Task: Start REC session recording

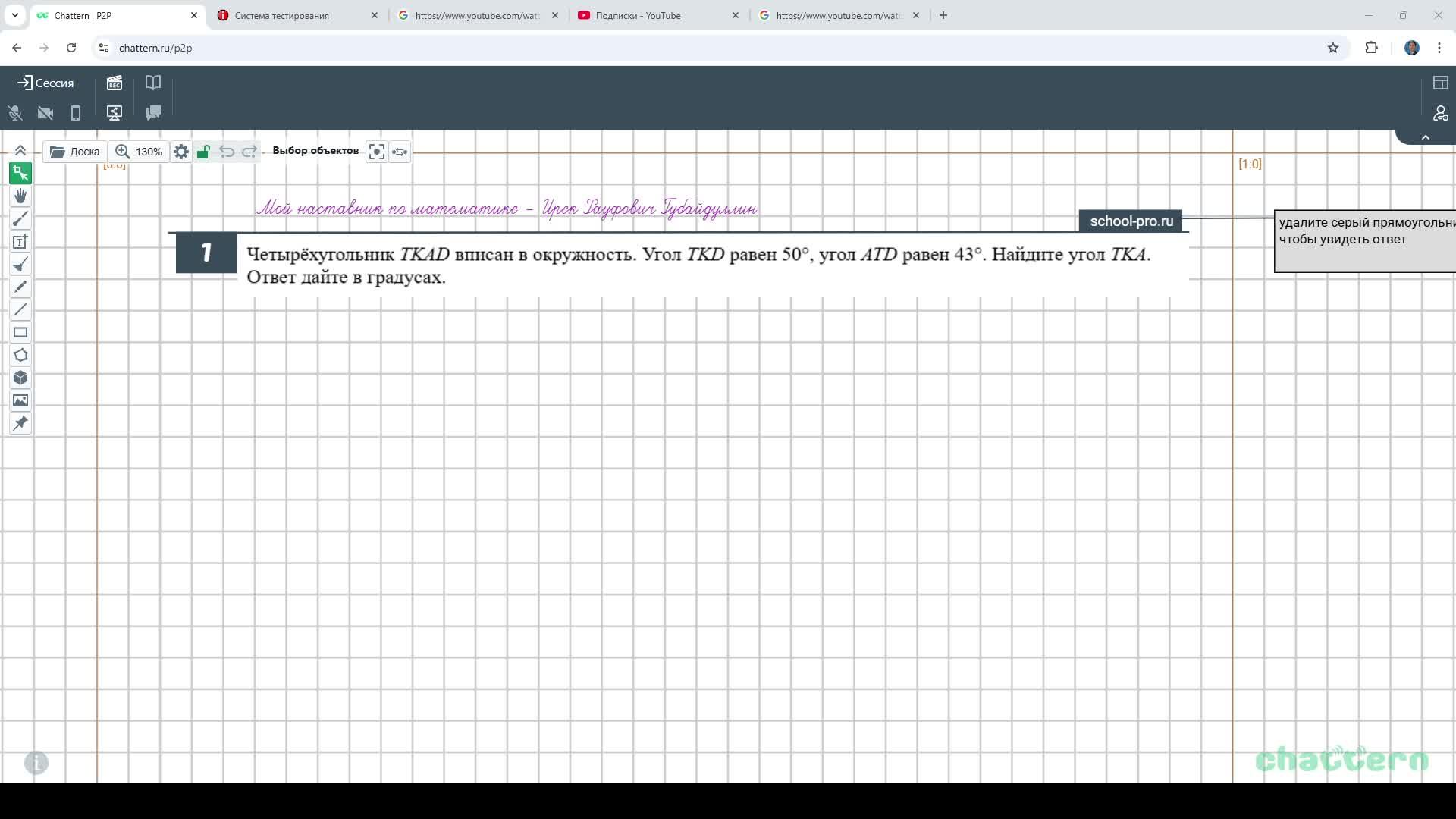Action: (115, 83)
